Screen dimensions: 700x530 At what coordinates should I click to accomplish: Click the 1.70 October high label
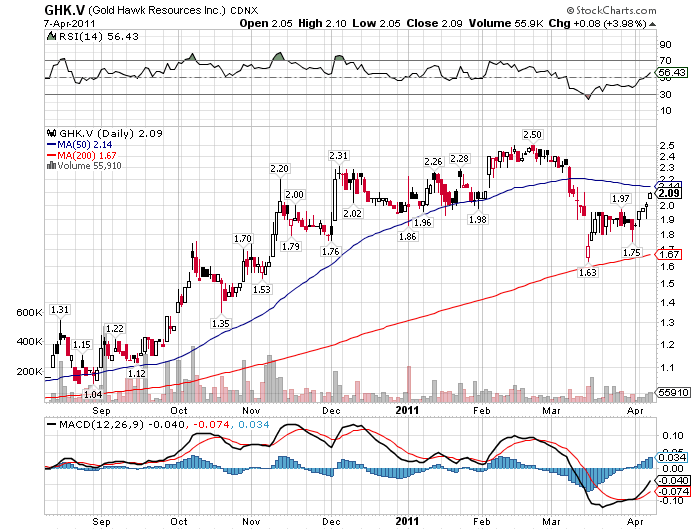click(x=243, y=239)
